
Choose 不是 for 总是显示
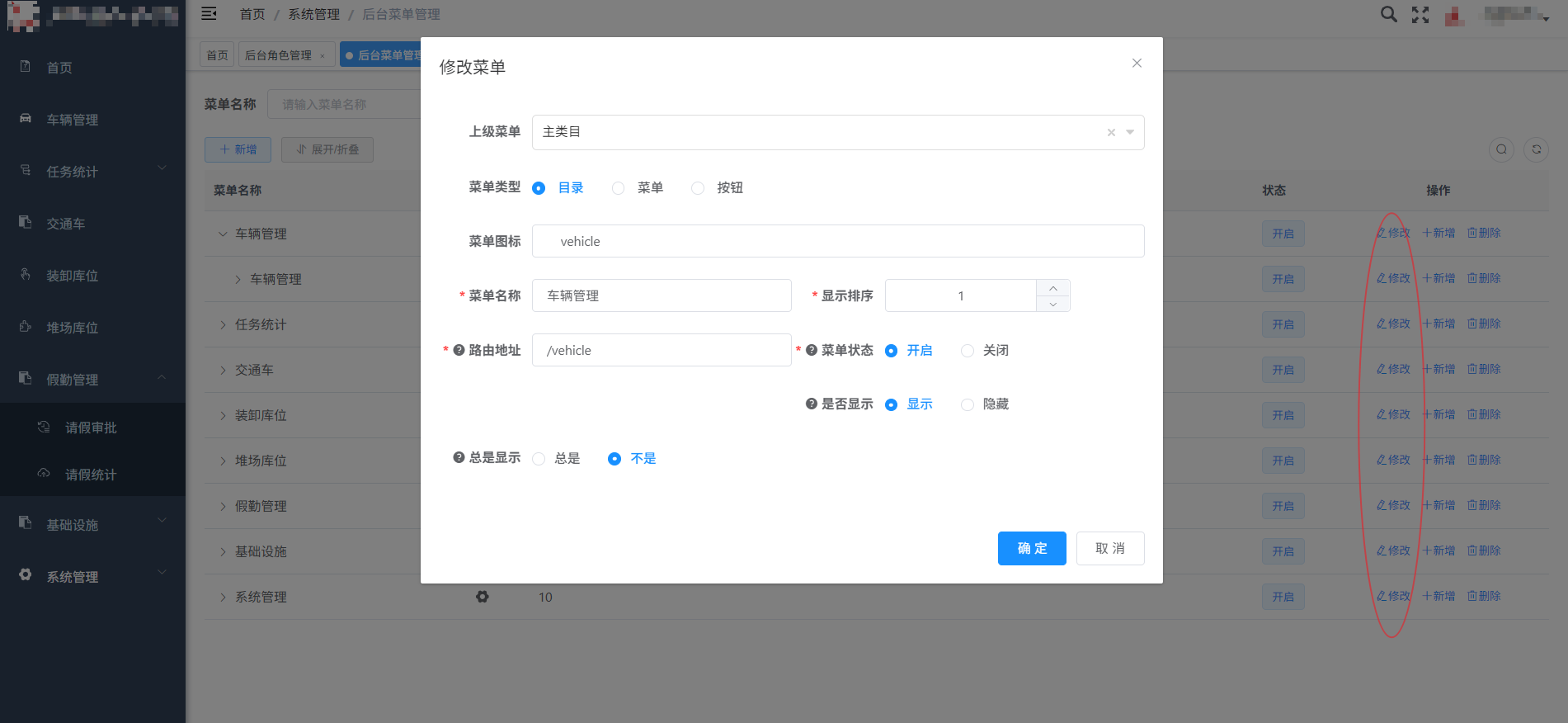tap(614, 459)
